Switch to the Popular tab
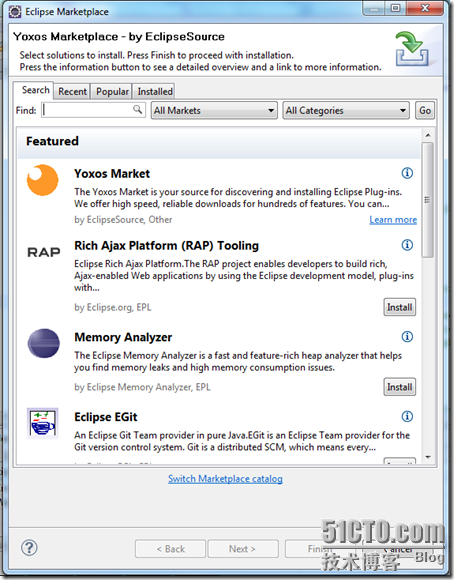454x580 pixels. click(112, 91)
